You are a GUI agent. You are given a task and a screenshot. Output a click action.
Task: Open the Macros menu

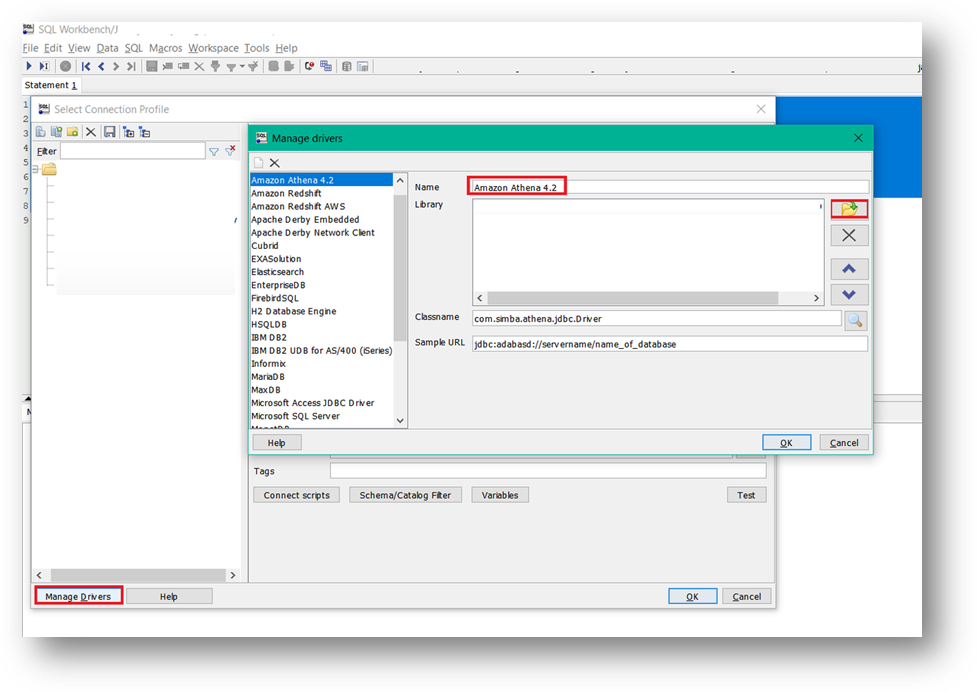166,48
